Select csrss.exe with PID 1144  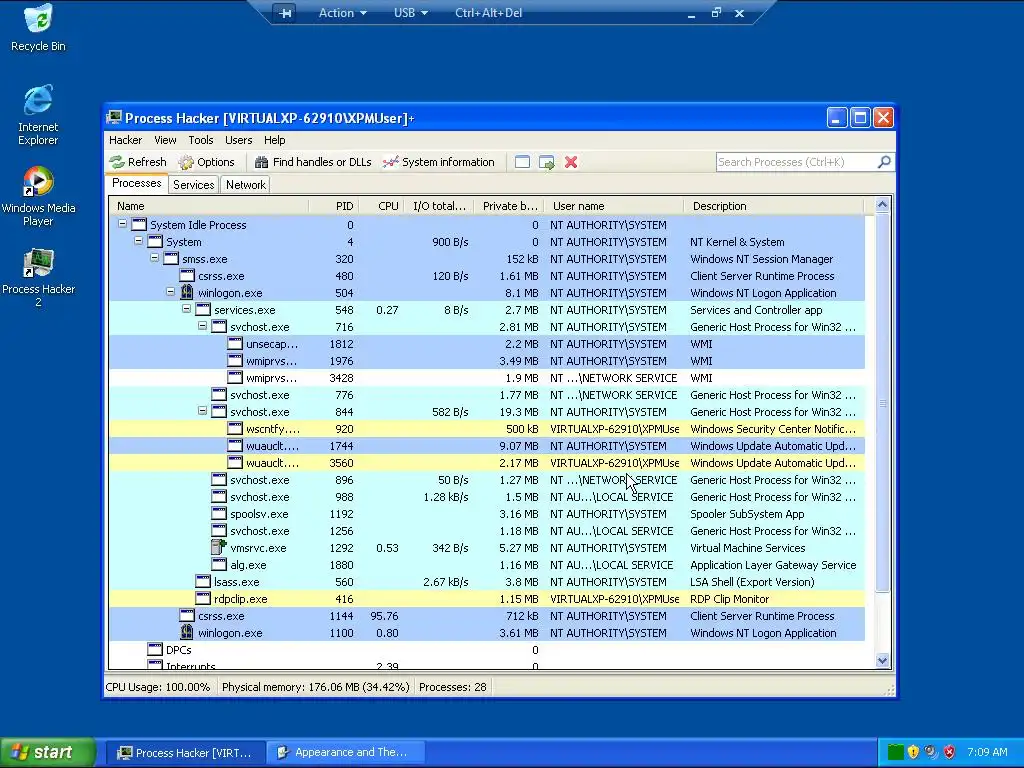tap(487, 616)
